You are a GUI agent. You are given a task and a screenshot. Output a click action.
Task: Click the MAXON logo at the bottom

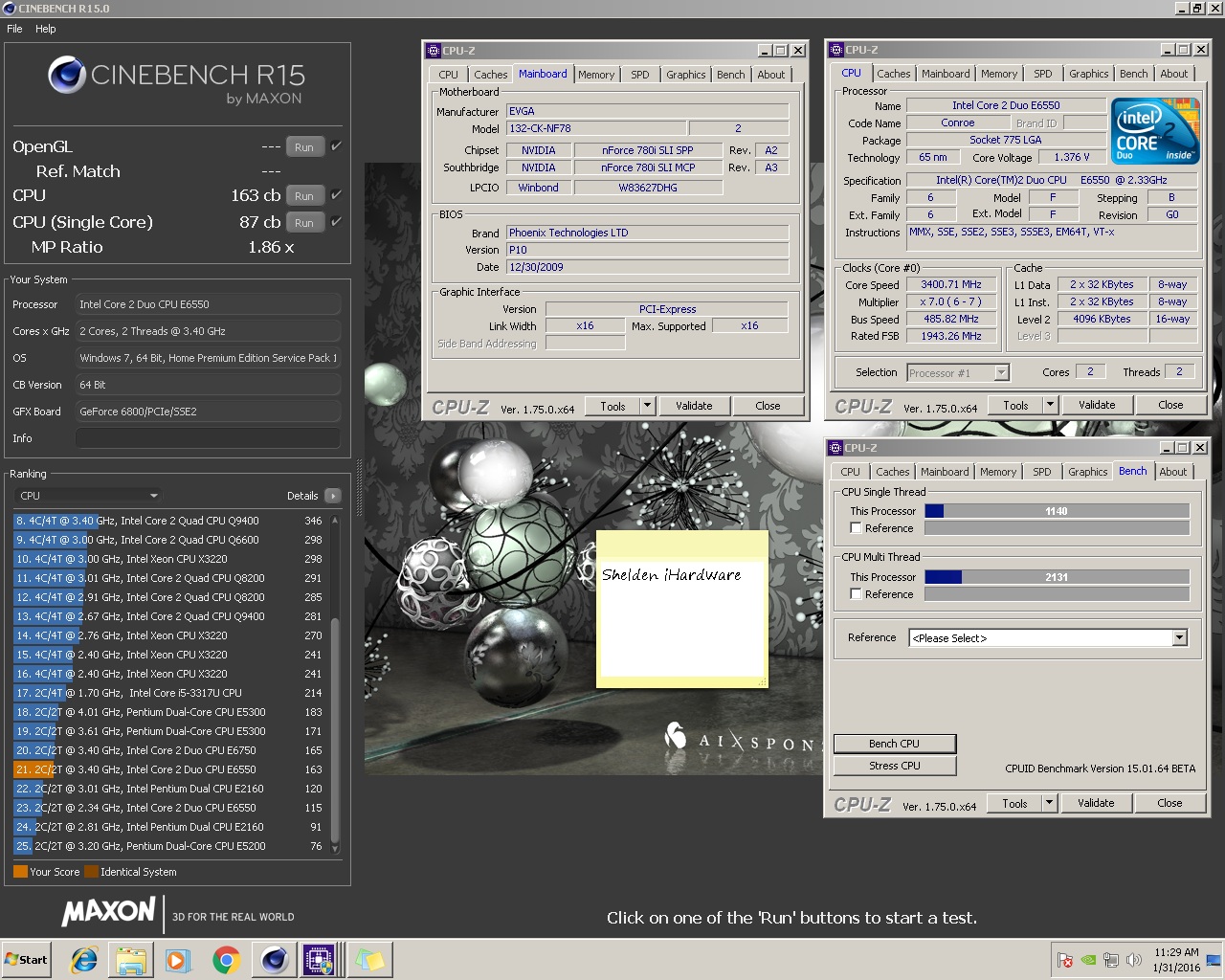coord(108,912)
